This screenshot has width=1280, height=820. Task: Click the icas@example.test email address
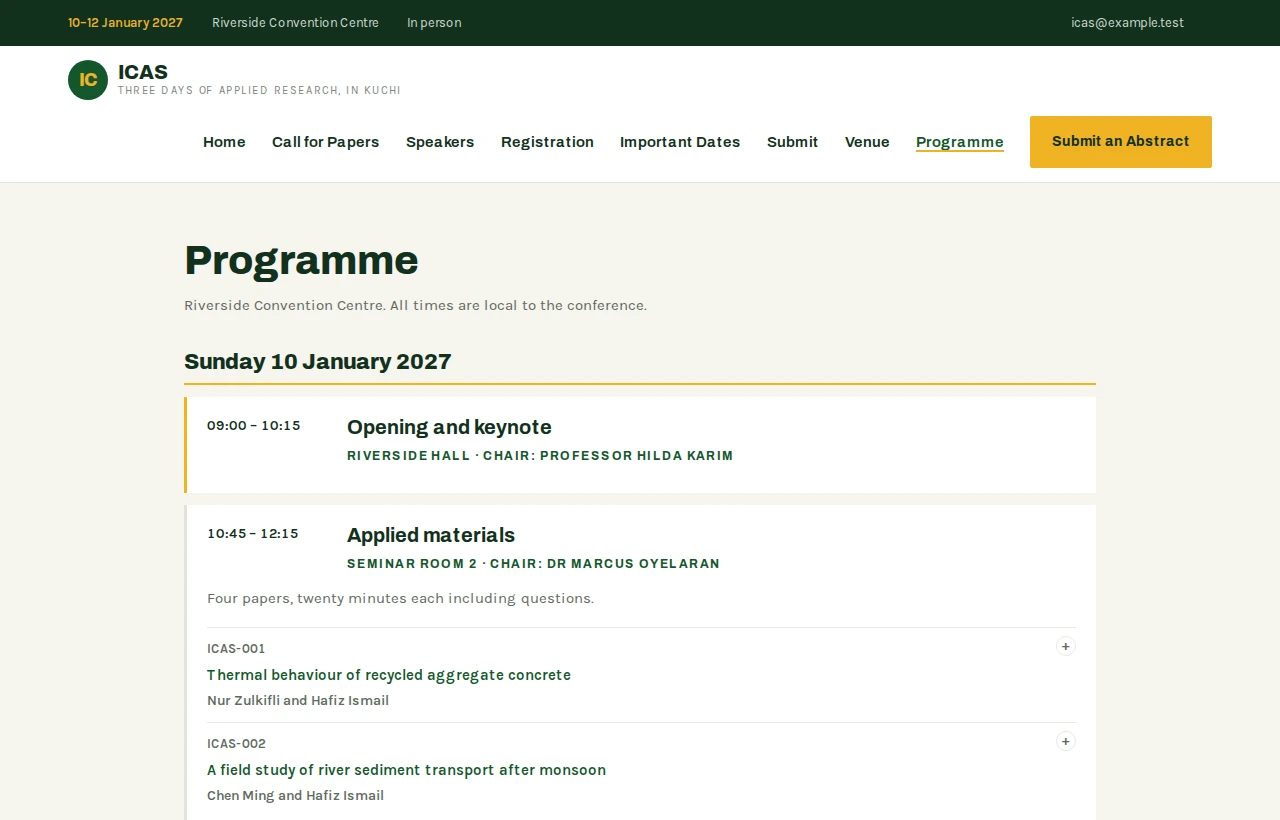1127,23
